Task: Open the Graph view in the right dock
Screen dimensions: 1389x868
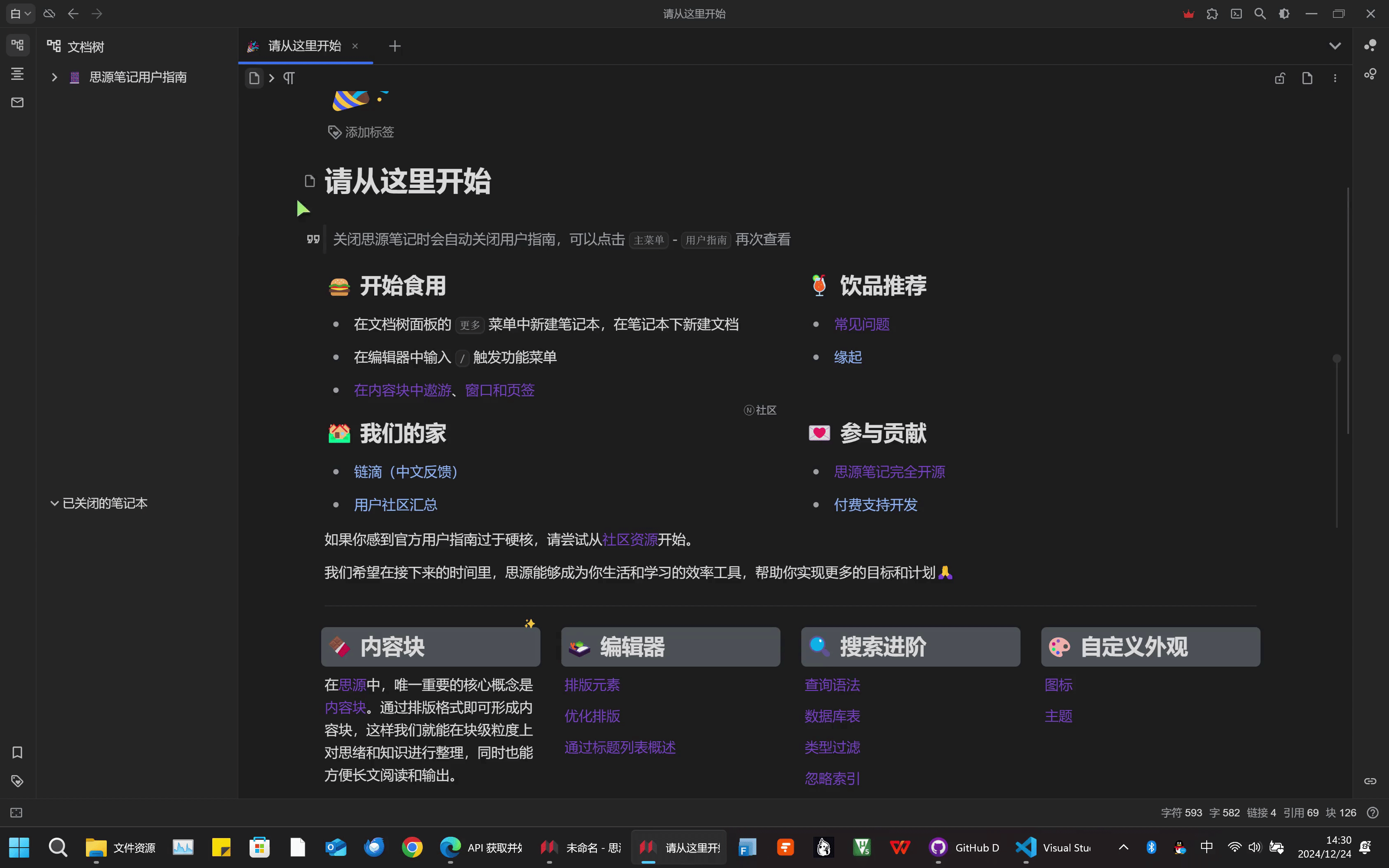Action: [x=1370, y=45]
